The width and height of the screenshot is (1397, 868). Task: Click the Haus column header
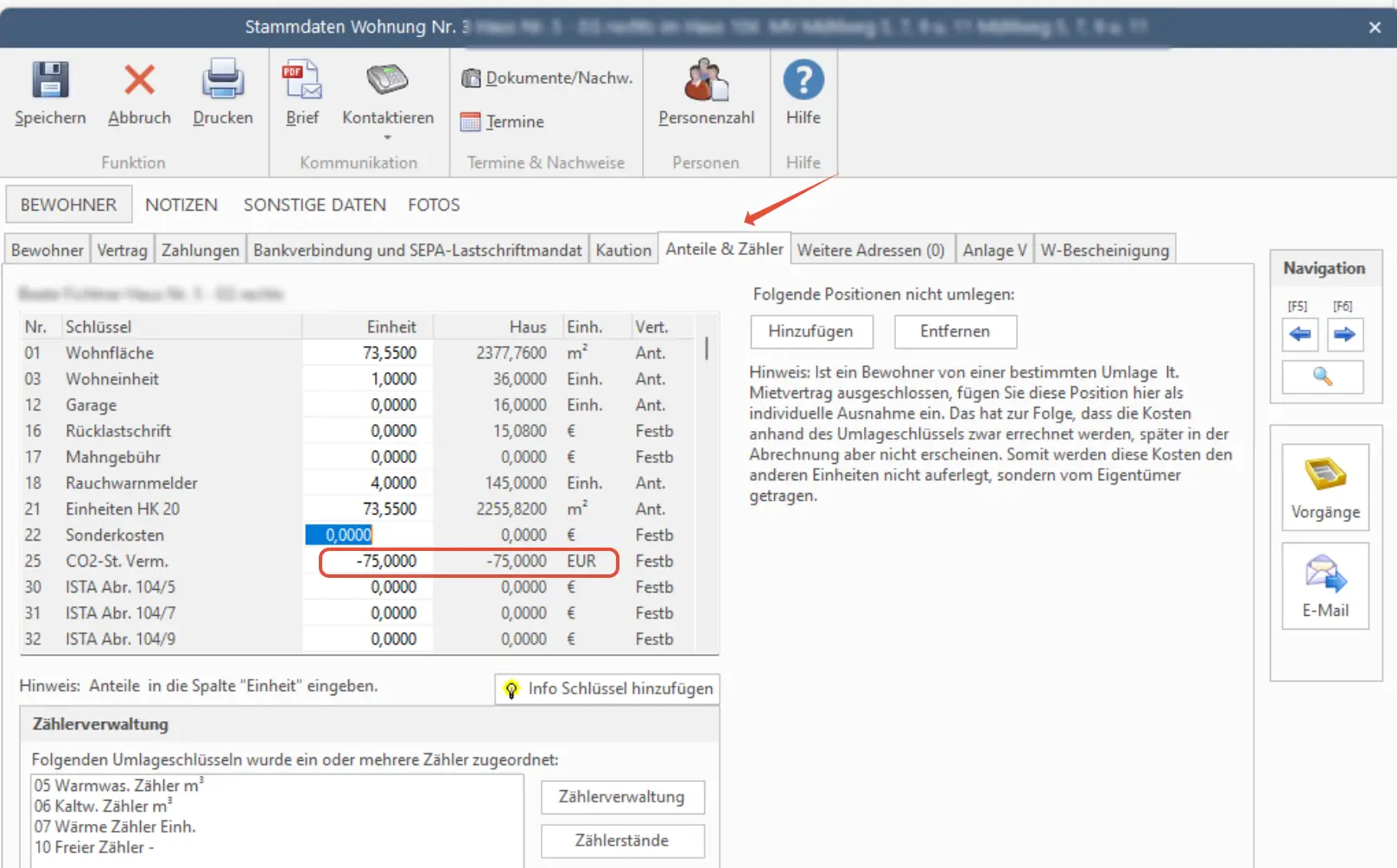(498, 326)
